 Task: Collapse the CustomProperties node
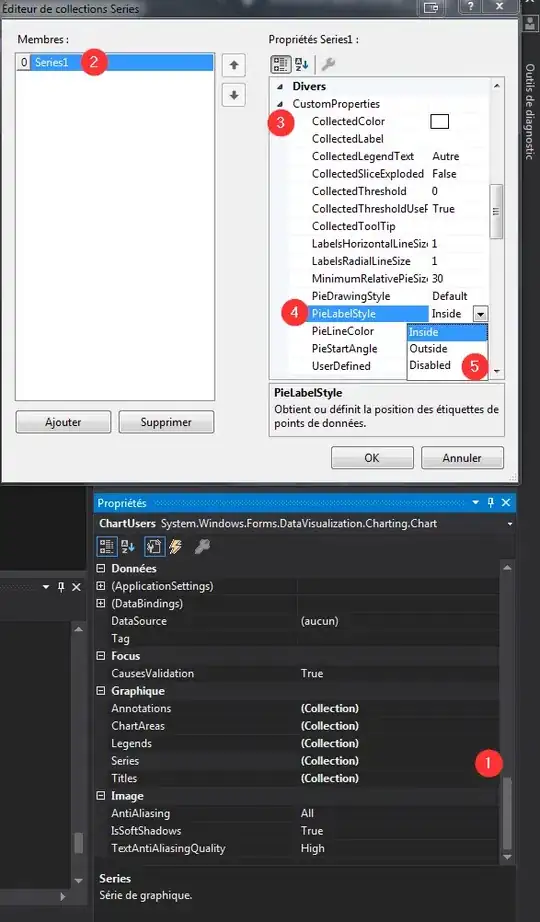pos(280,104)
